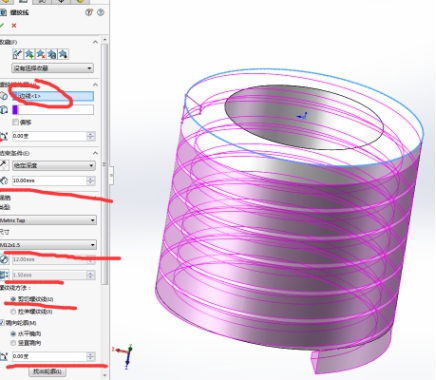Select the extrude thread radio option

pyautogui.click(x=13, y=312)
